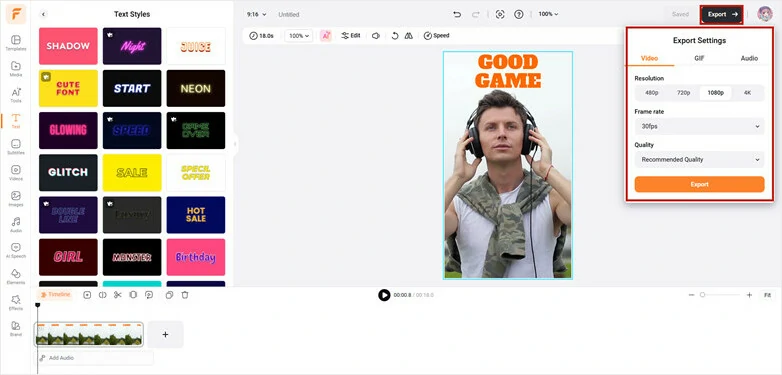The height and width of the screenshot is (375, 782).
Task: Switch to the Video export tab
Action: tap(649, 58)
